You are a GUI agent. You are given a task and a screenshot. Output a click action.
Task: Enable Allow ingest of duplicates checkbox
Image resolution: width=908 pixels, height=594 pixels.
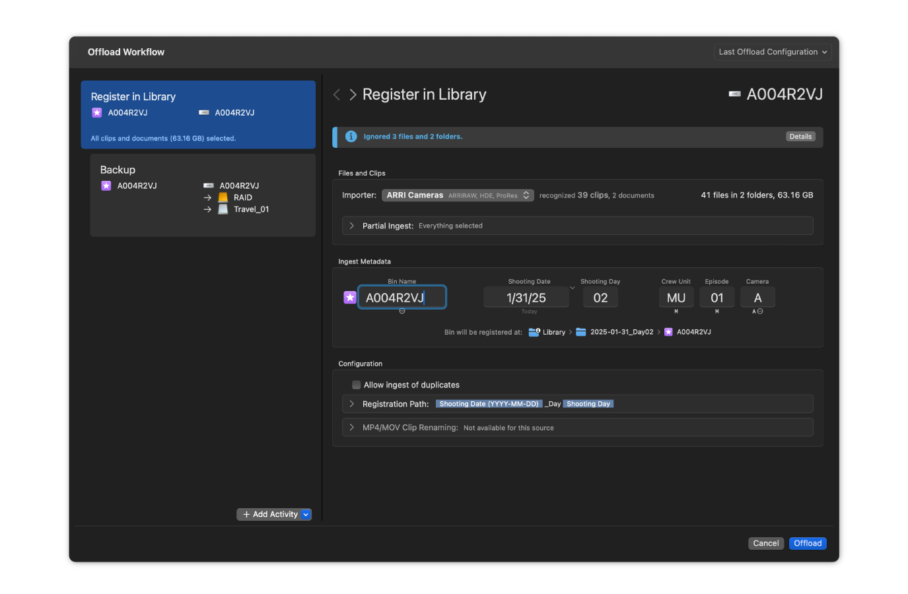[x=356, y=385]
